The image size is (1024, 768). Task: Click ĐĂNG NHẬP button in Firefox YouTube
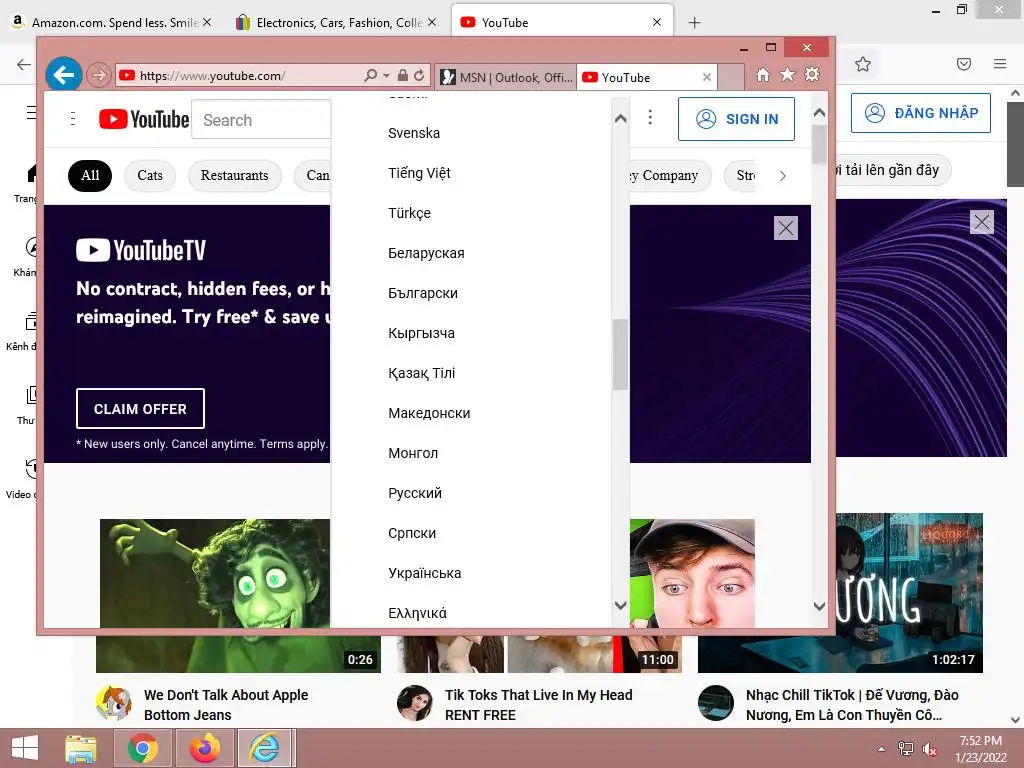921,113
